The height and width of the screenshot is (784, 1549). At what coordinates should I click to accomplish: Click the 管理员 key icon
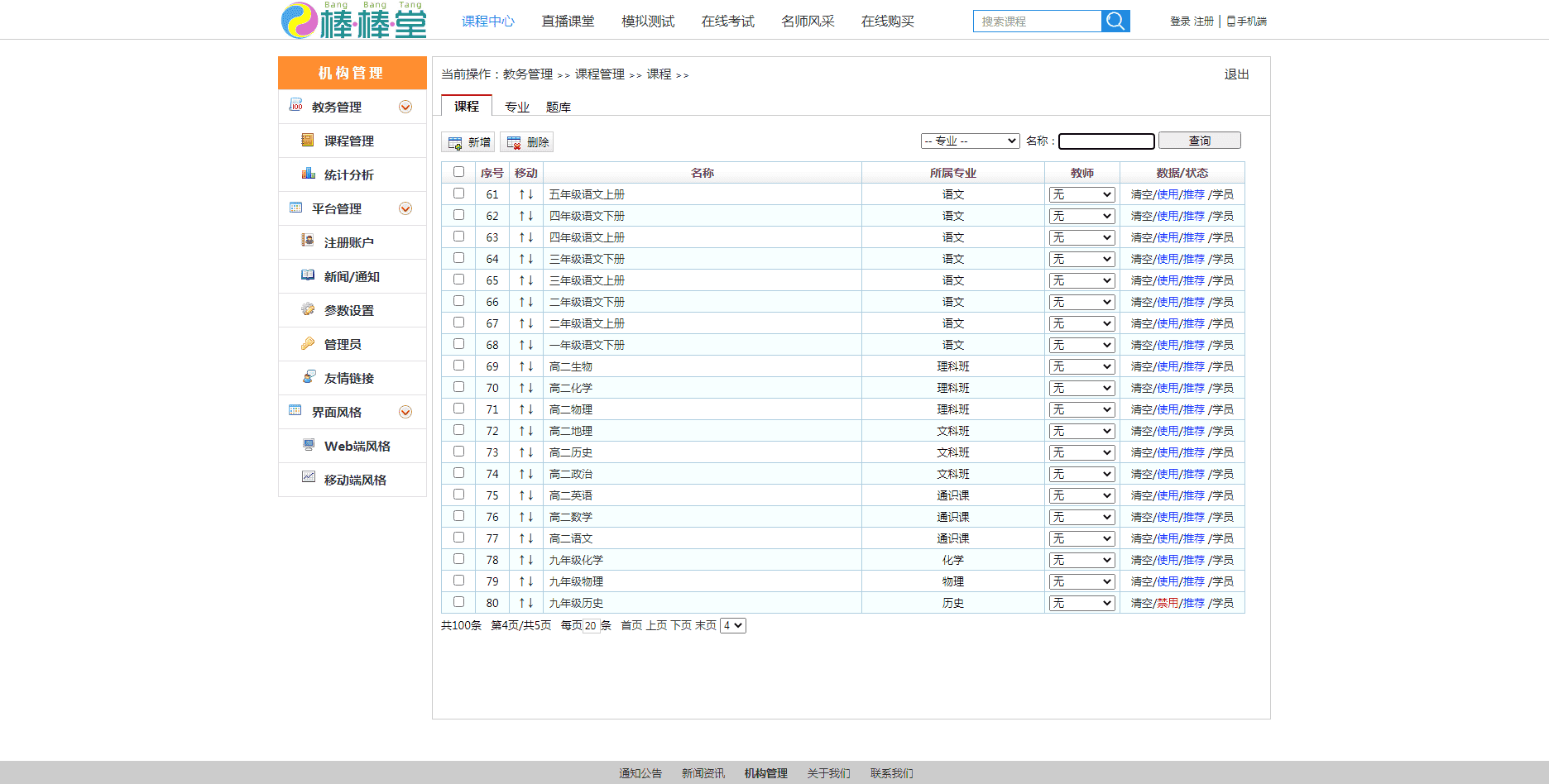pos(308,343)
